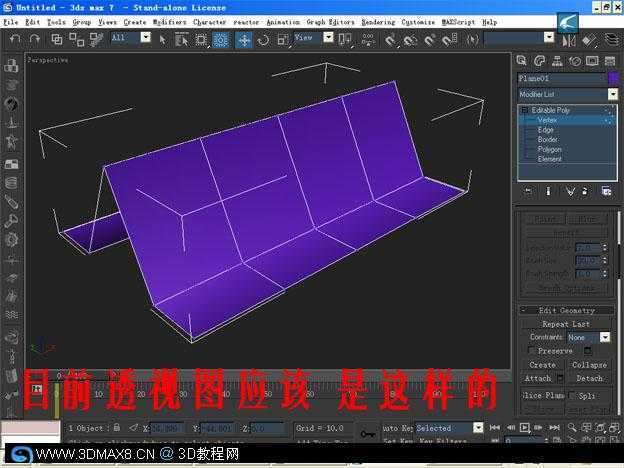Toggle the Percent Snap magnet
Screen dimensions: 624x468
[429, 40]
